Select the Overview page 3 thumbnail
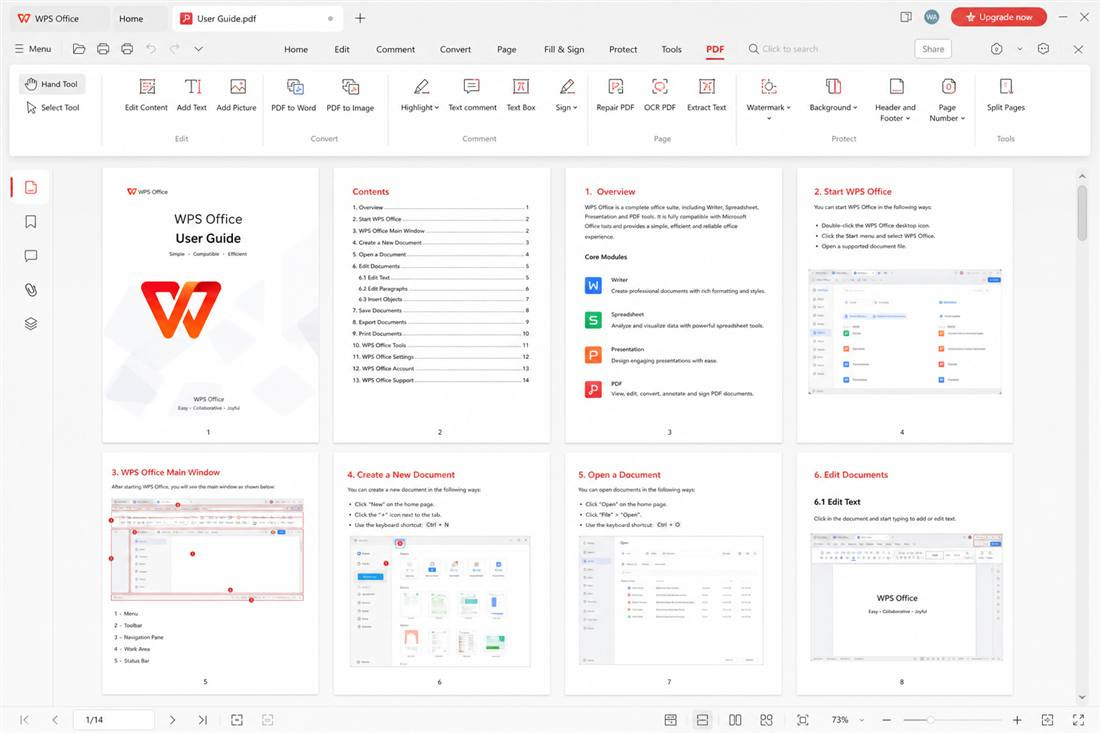This screenshot has width=1100, height=733. (673, 305)
